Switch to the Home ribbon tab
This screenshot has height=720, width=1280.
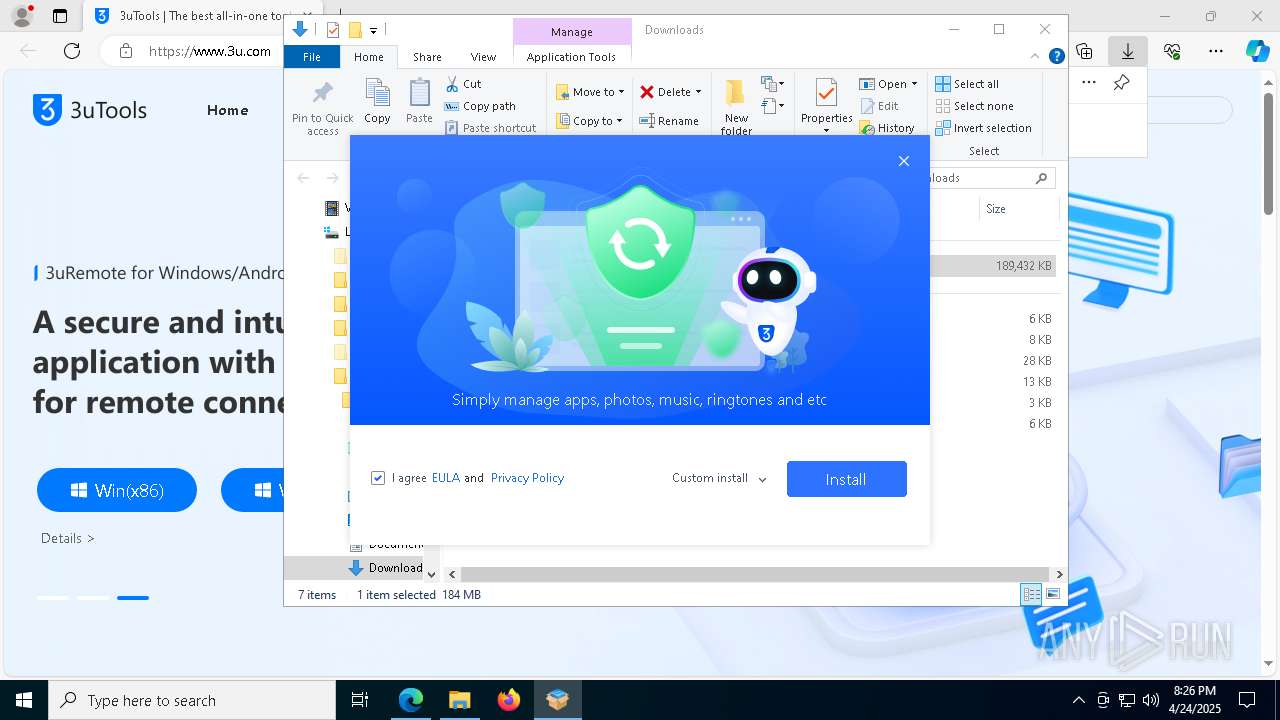pyautogui.click(x=368, y=57)
